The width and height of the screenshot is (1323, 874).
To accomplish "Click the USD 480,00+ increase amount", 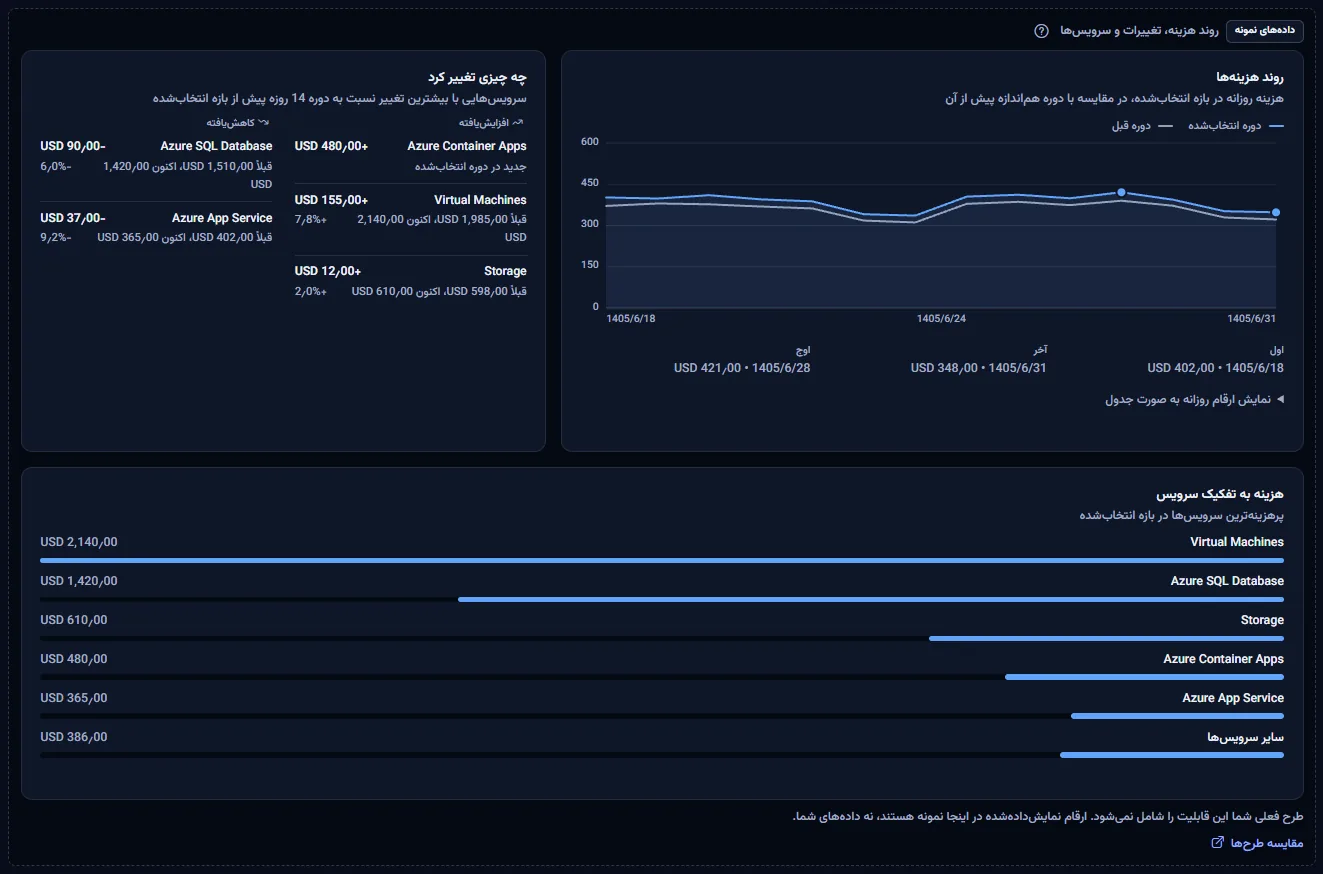I will (x=331, y=146).
